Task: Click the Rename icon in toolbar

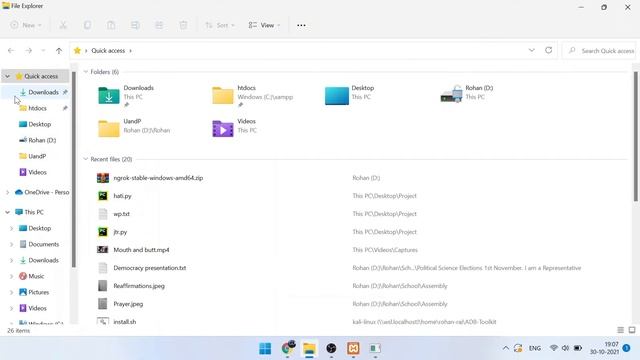Action: (x=135, y=25)
